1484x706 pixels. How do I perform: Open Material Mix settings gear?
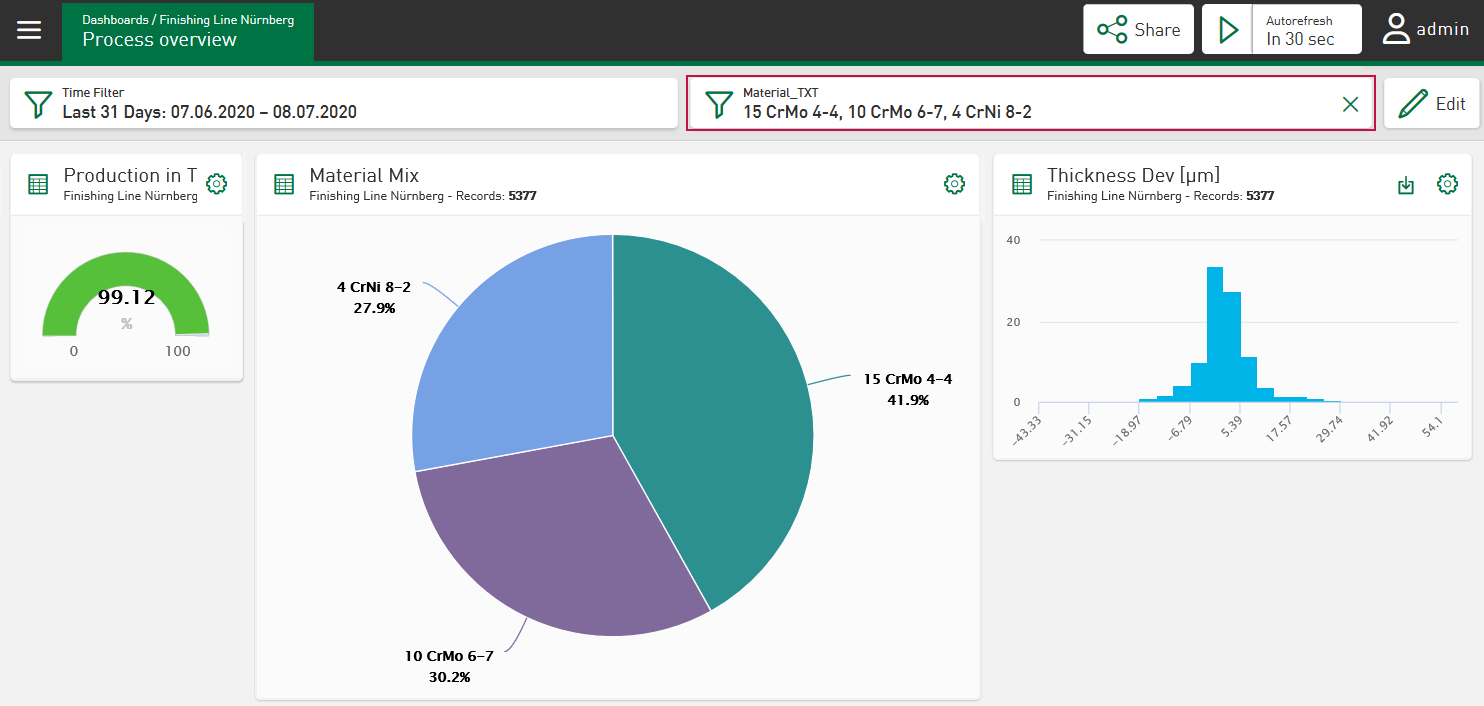(x=954, y=184)
